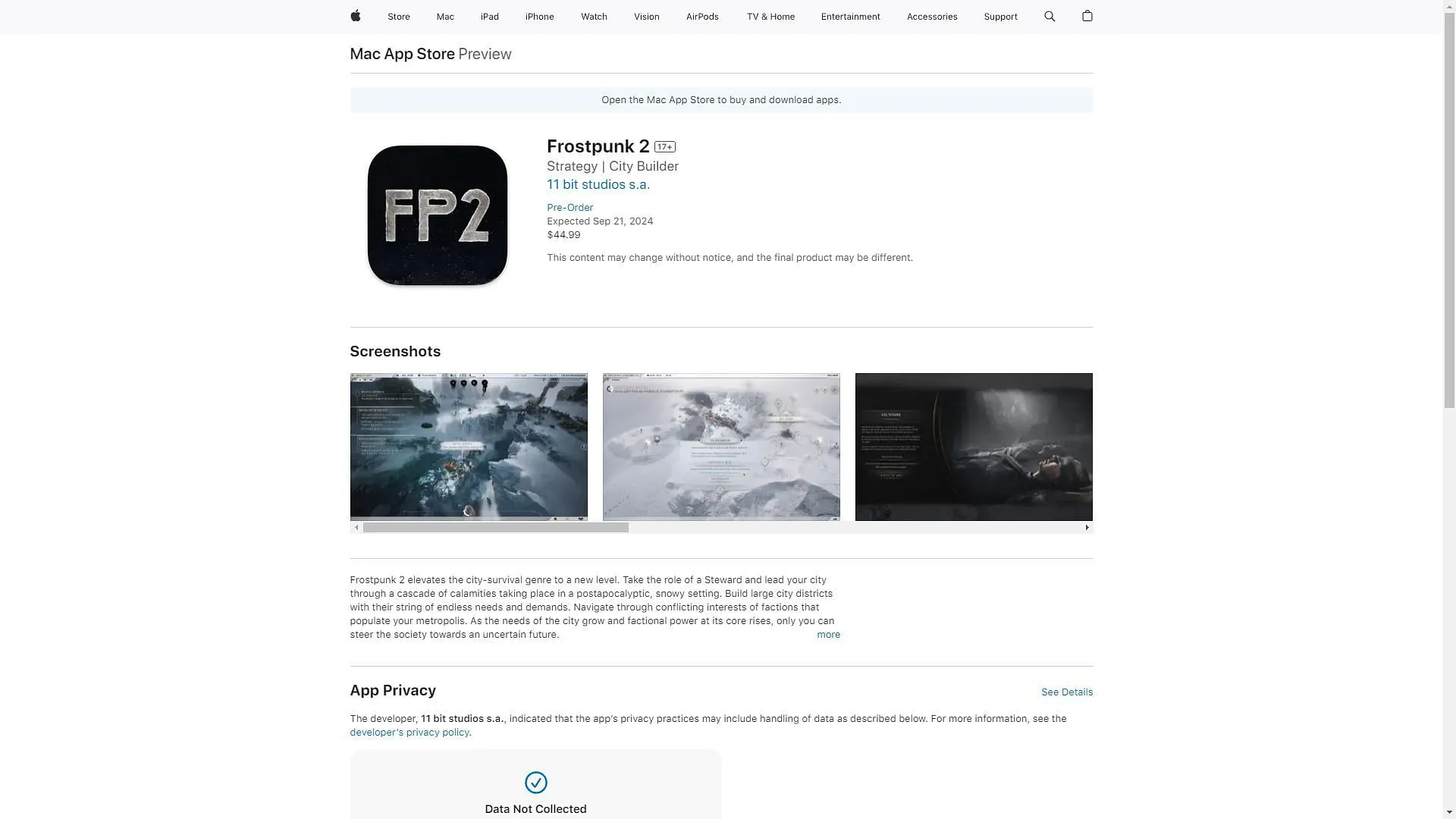Click the 11 bit studios s.a. developer link
Viewport: 1456px width, 819px height.
click(x=597, y=184)
